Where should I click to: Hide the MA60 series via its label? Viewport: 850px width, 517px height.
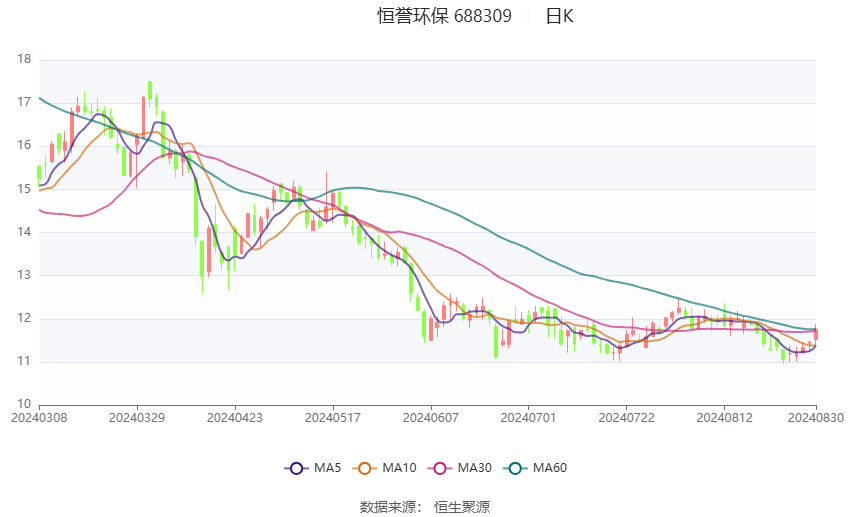[x=550, y=468]
